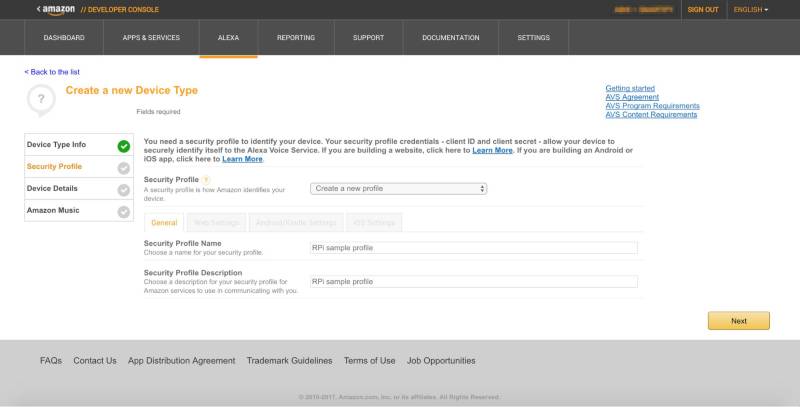
Task: Open AVS Program Requirements link
Action: [653, 106]
